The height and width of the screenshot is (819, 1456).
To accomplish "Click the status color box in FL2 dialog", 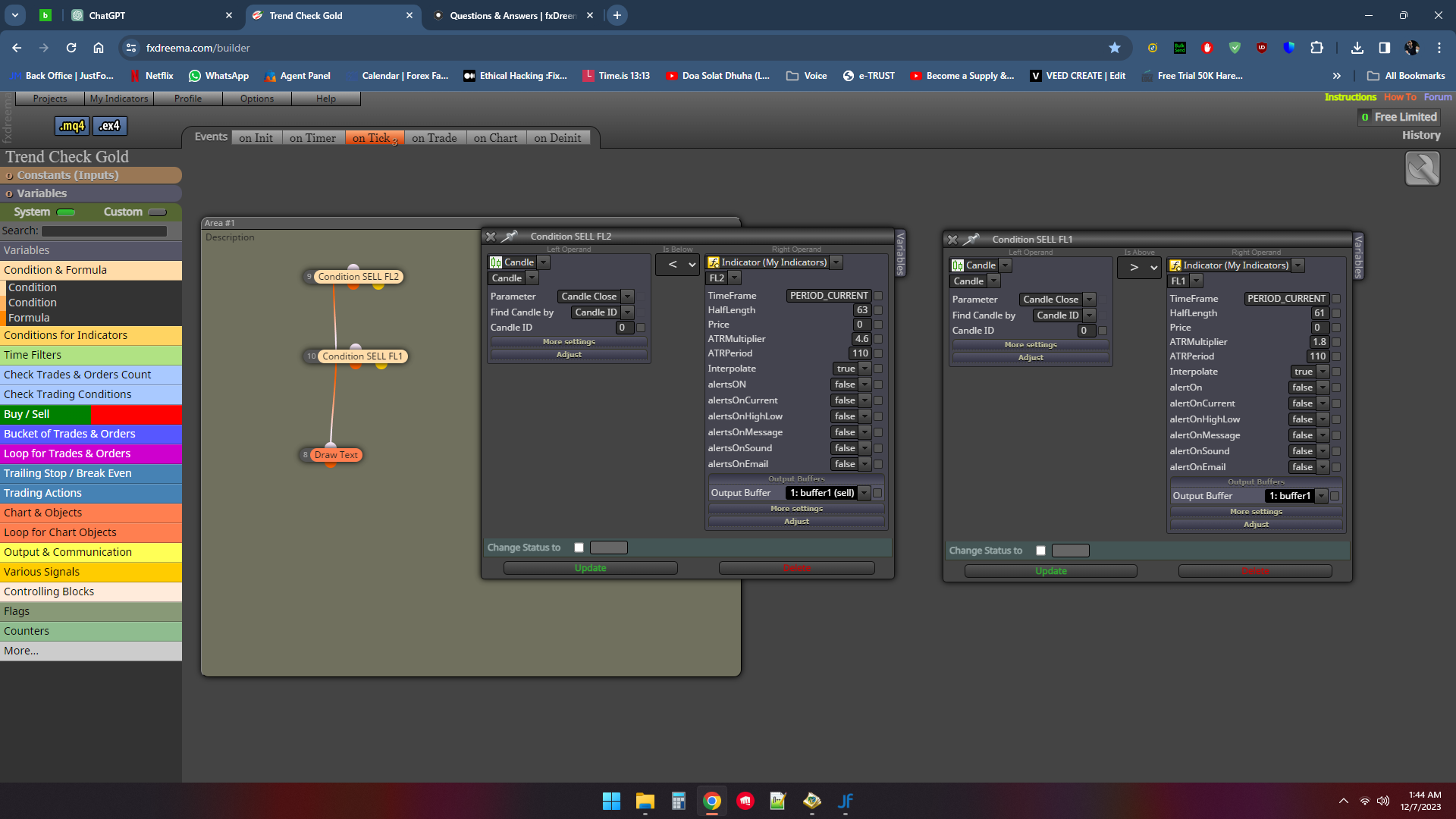I will click(608, 548).
